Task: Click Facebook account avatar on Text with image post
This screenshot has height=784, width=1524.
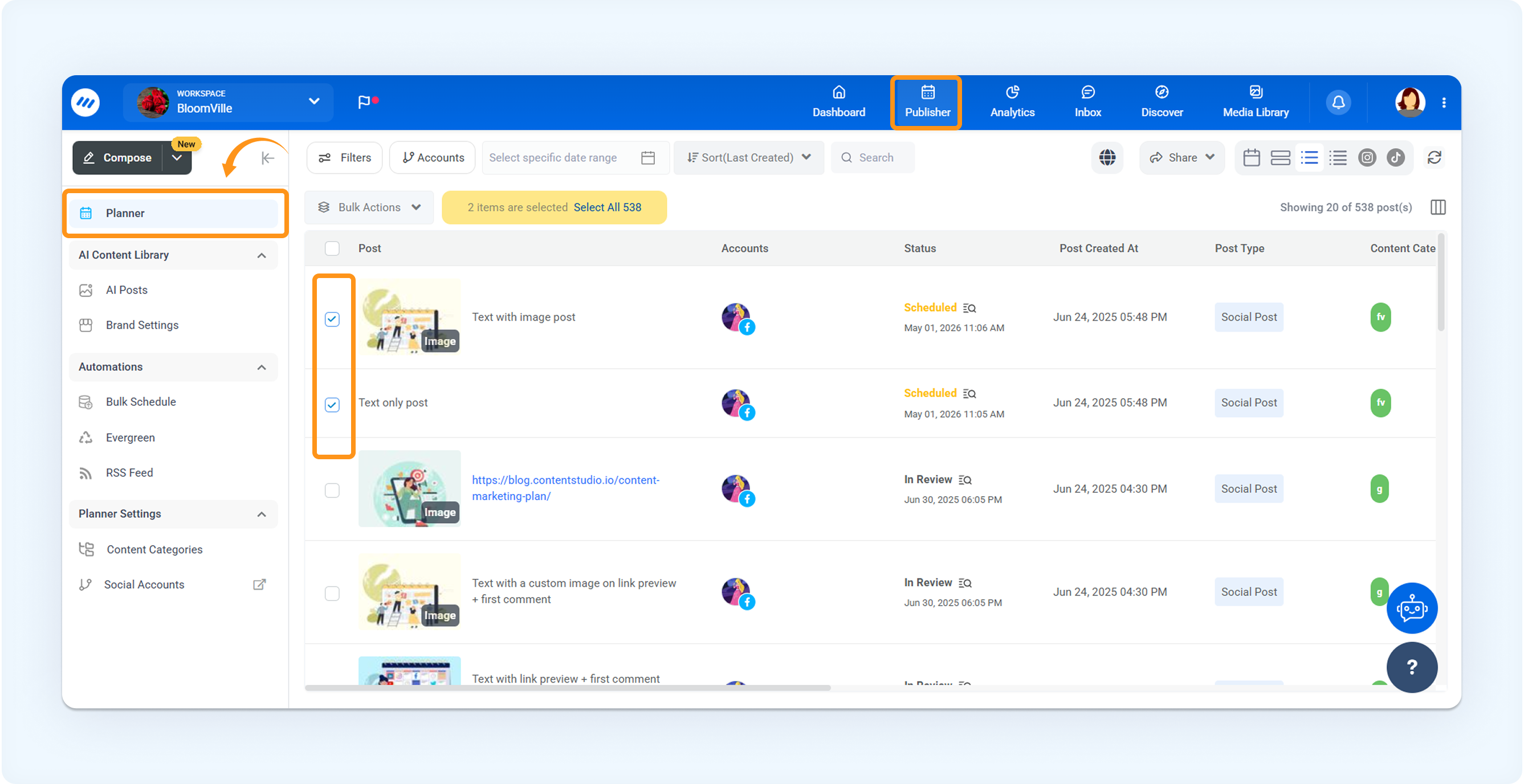Action: pos(737,318)
